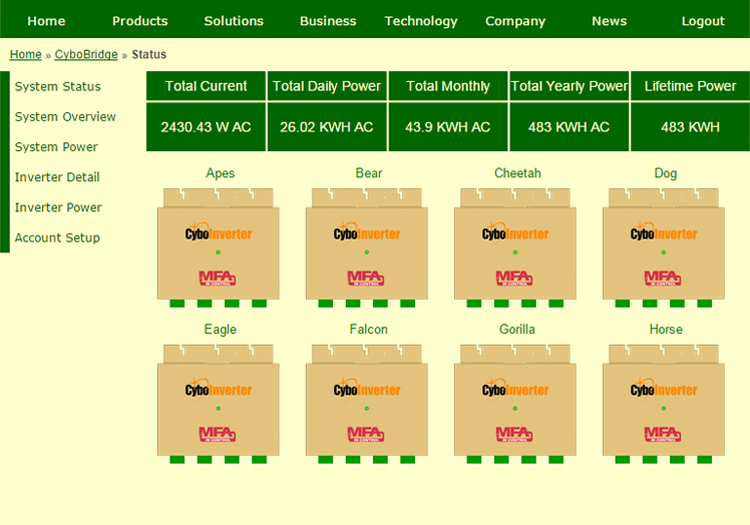
Task: Open the Gorilla inverter image
Action: (515, 404)
